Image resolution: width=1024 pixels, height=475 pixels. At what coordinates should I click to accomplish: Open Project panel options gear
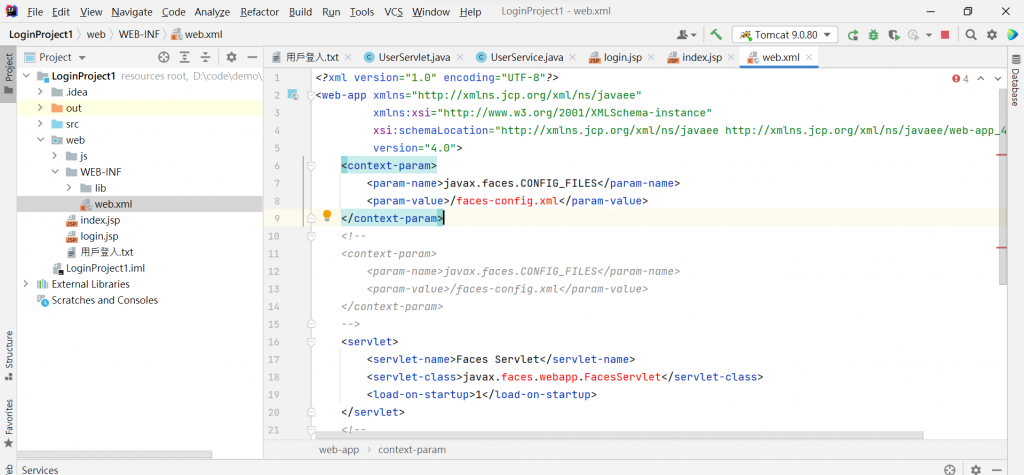[231, 57]
